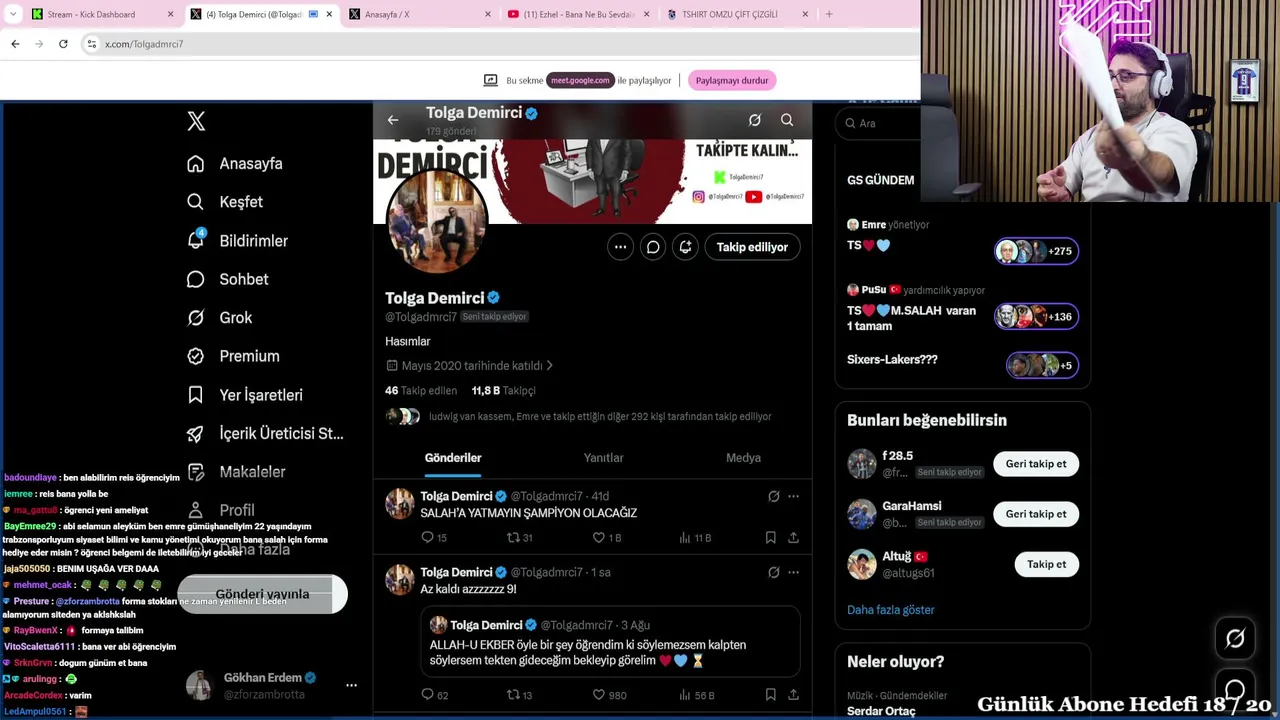1280x720 pixels.
Task: Click the notification bell-plus icon on the profile
Action: pos(685,247)
